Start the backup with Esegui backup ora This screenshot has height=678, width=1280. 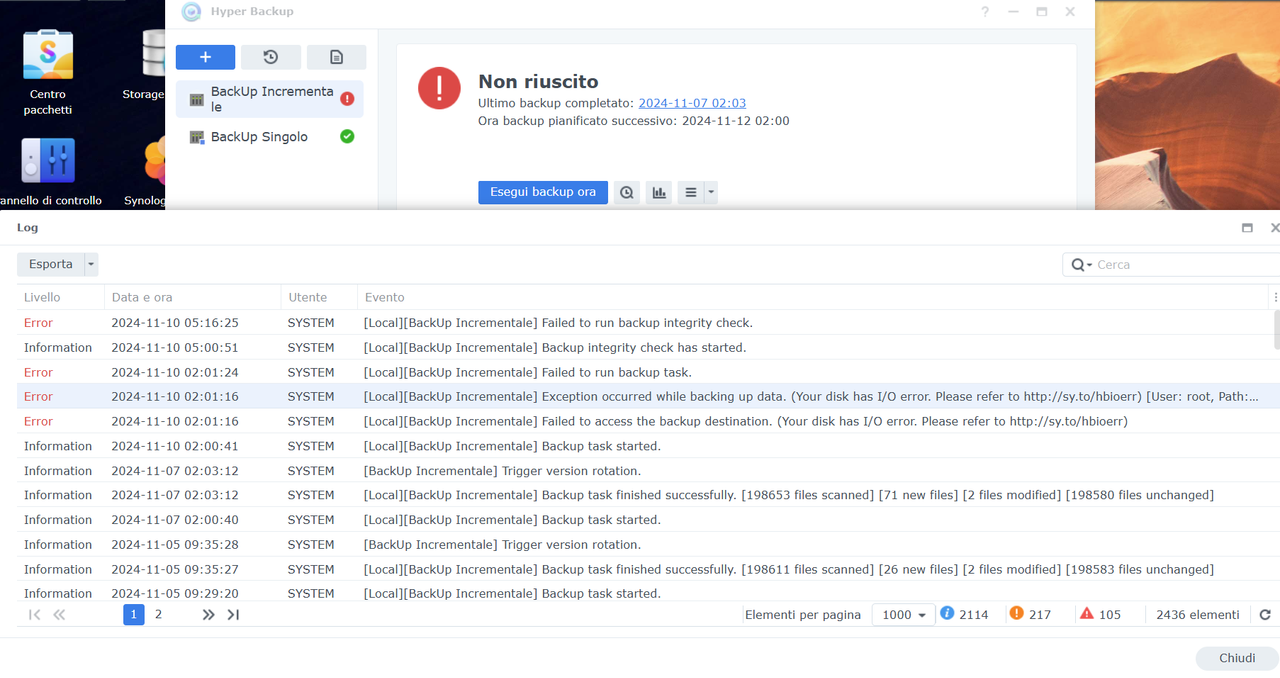tap(543, 192)
